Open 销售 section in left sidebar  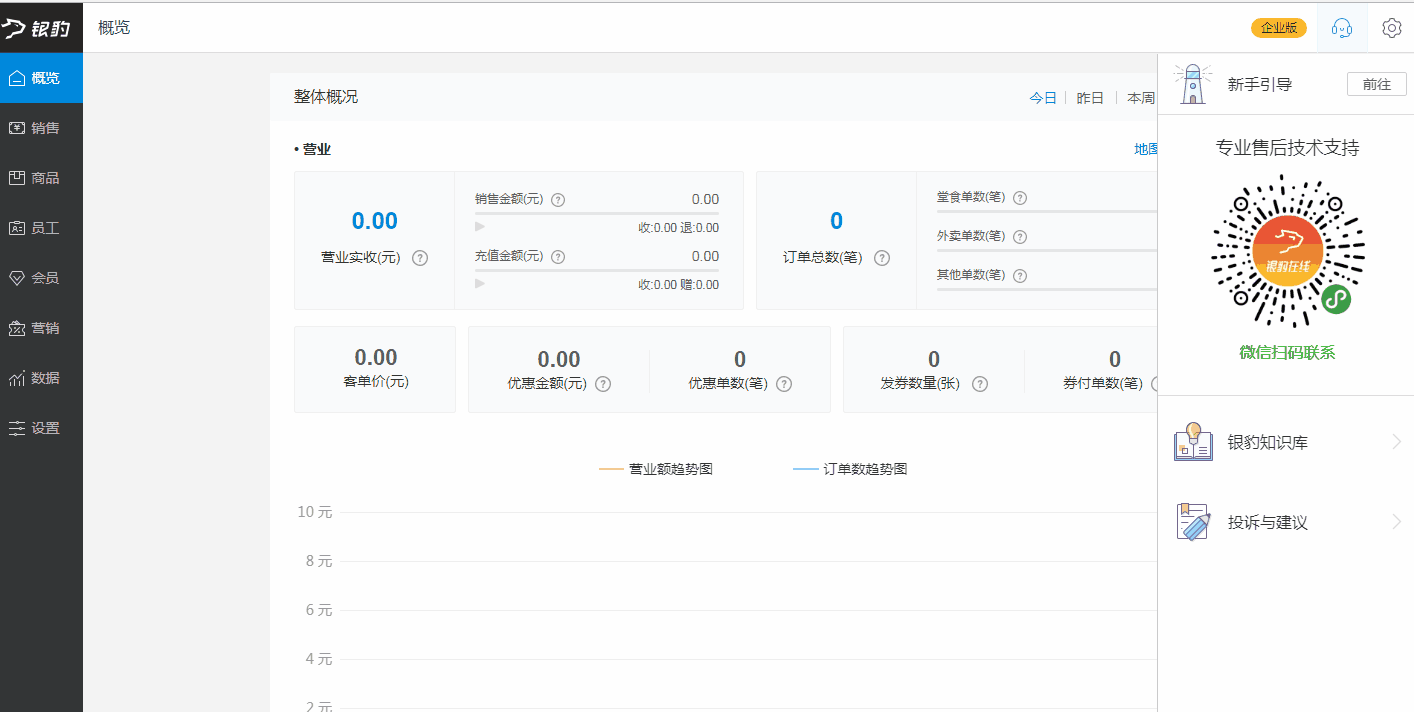[x=41, y=128]
